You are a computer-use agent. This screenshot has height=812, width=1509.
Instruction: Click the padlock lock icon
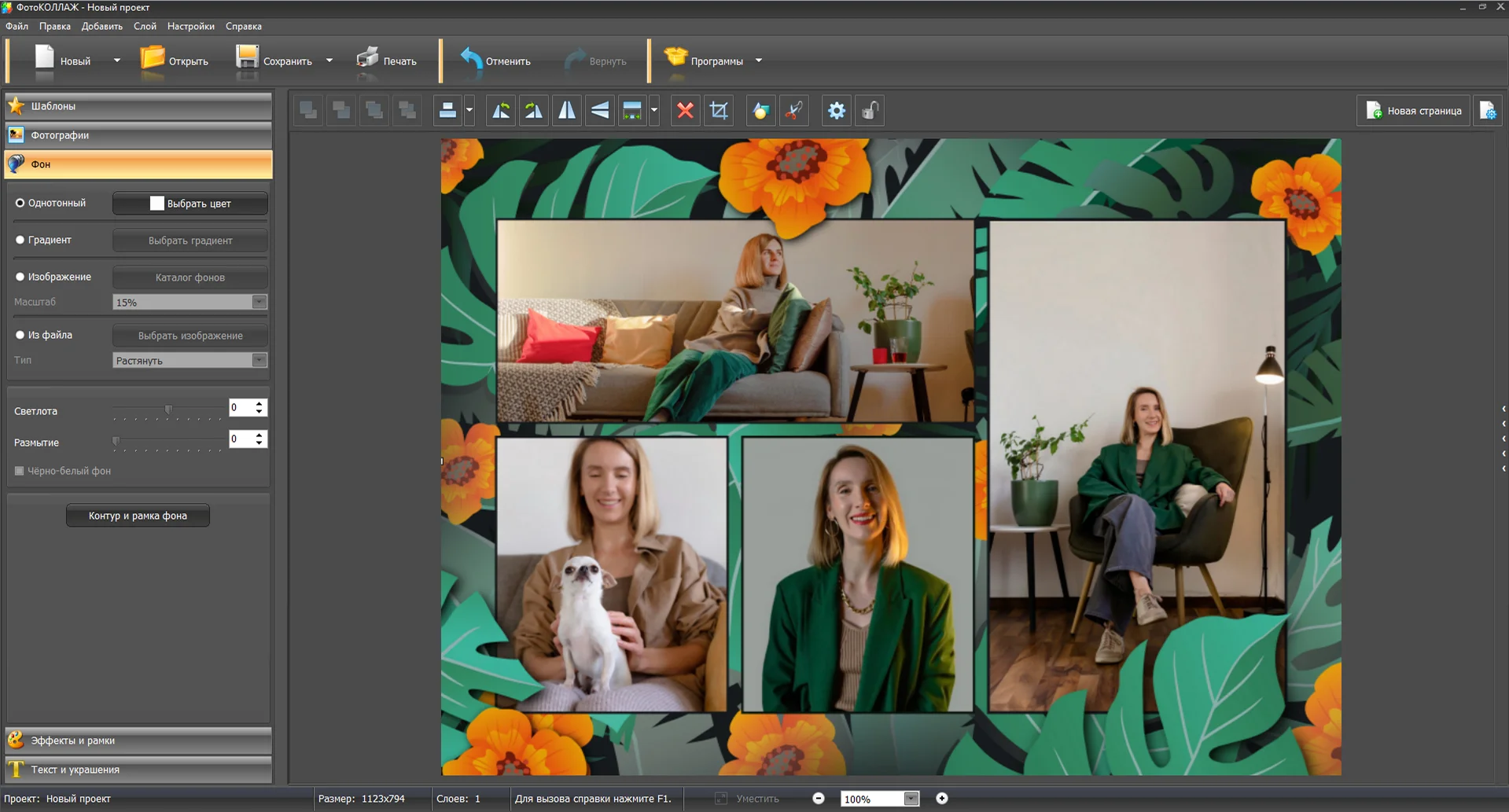[870, 111]
